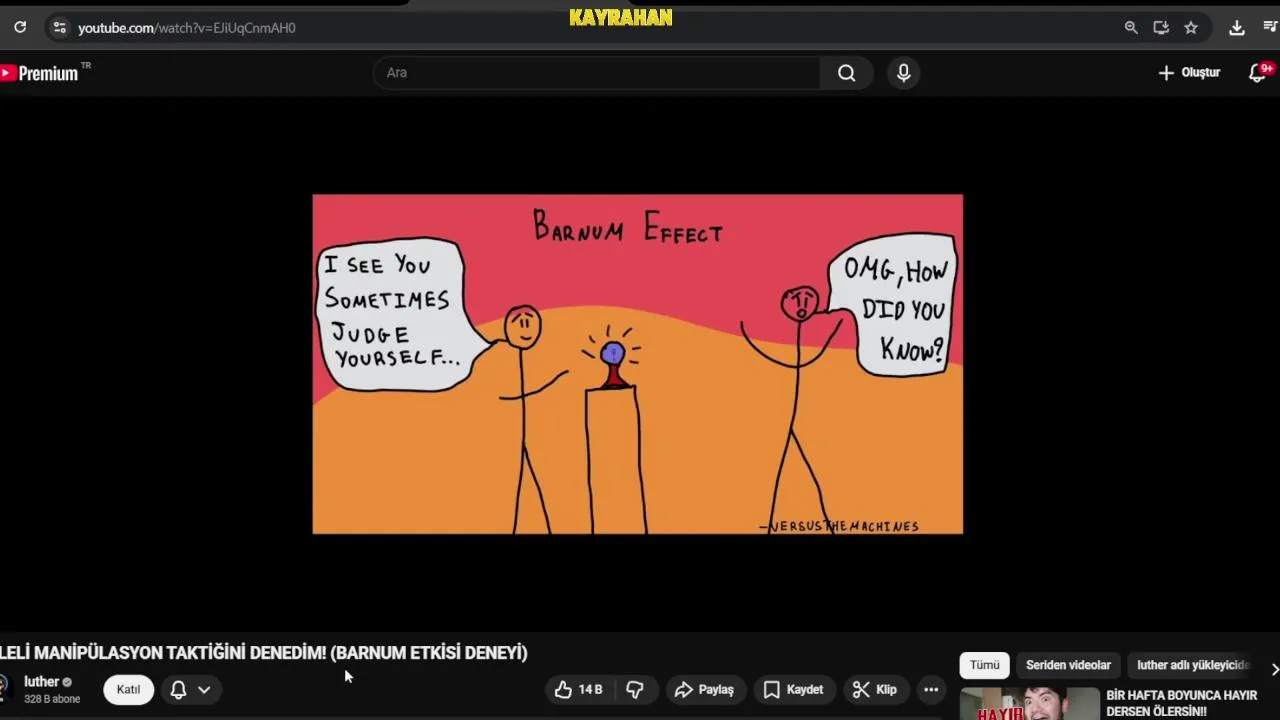Screen dimensions: 1280x720
Task: Open site info icon in address bar
Action: pos(59,28)
